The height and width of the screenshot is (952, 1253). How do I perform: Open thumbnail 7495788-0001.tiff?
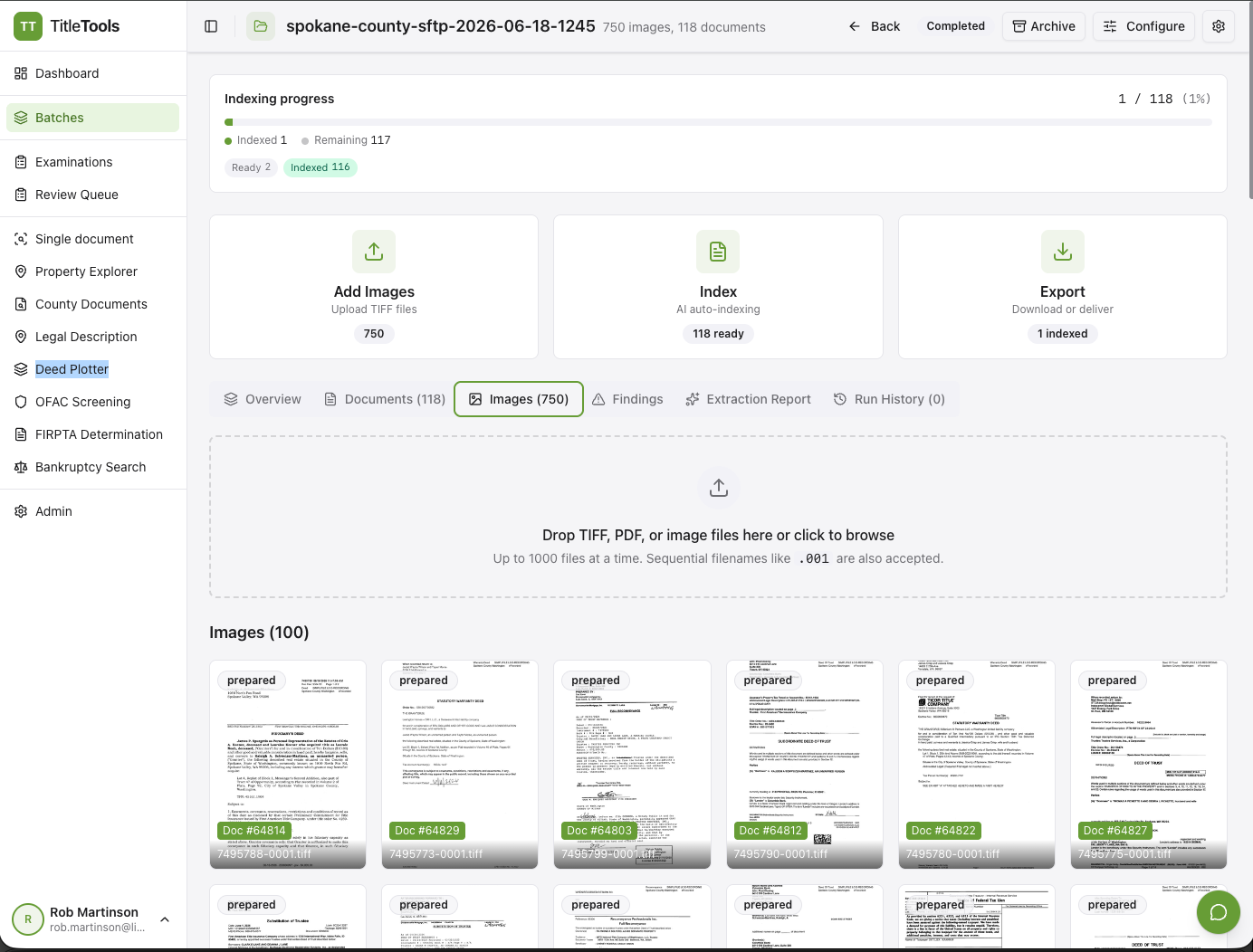pyautogui.click(x=288, y=765)
